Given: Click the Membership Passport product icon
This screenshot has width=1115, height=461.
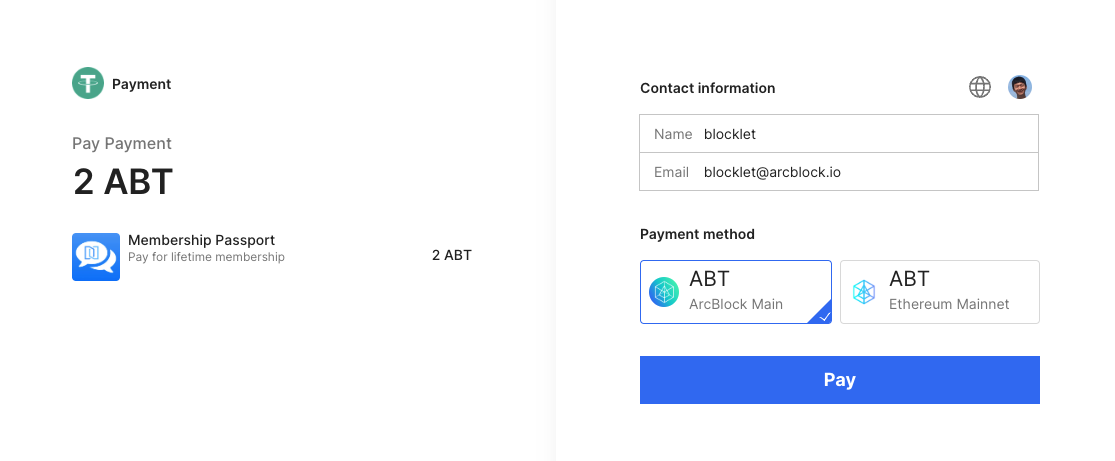Looking at the screenshot, I should point(96,257).
